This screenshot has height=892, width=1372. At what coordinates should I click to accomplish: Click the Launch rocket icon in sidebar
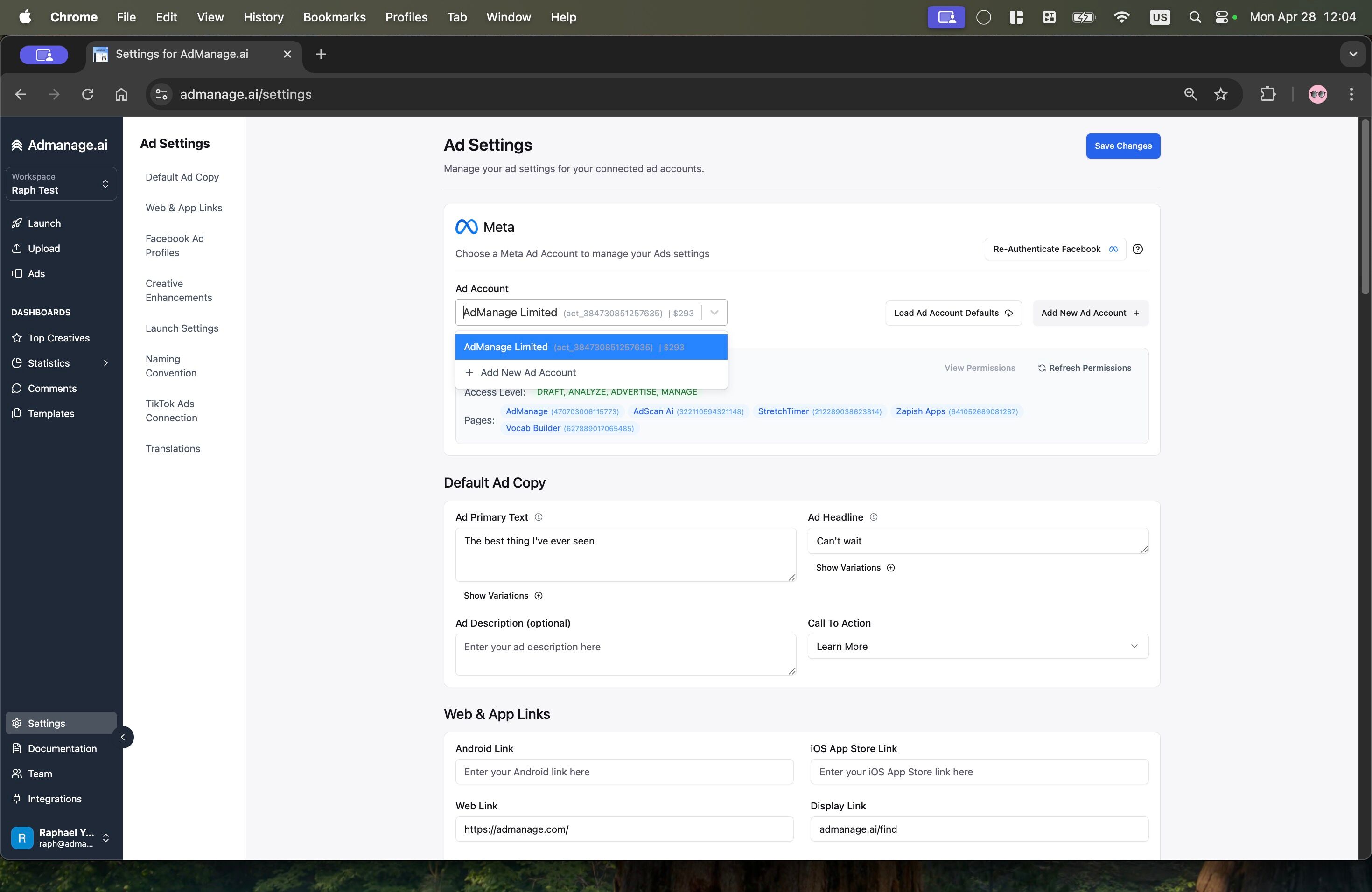[x=17, y=223]
